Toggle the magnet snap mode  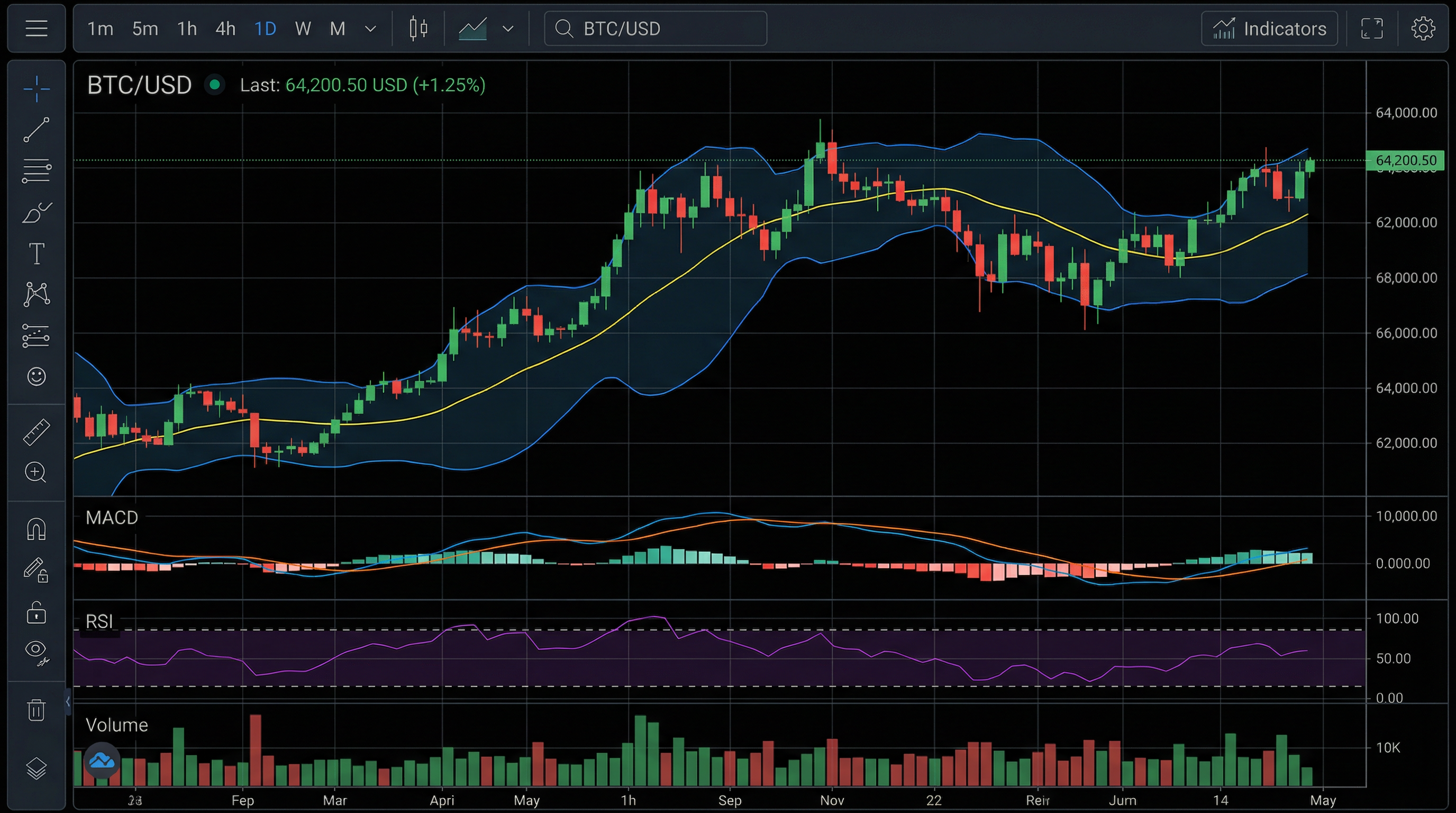pyautogui.click(x=36, y=529)
